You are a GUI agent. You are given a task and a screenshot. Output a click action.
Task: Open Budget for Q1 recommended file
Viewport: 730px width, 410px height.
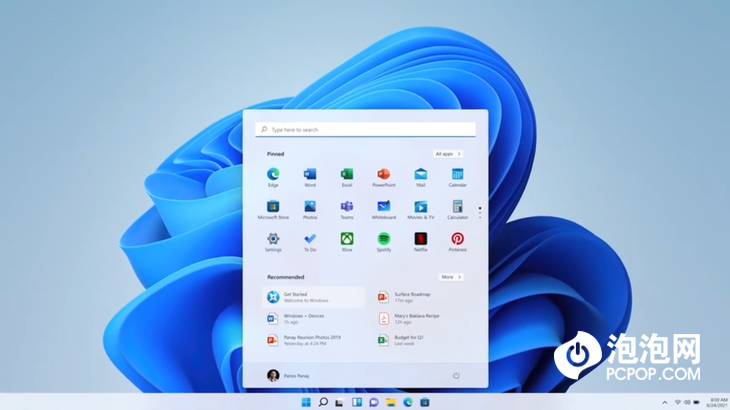point(410,340)
